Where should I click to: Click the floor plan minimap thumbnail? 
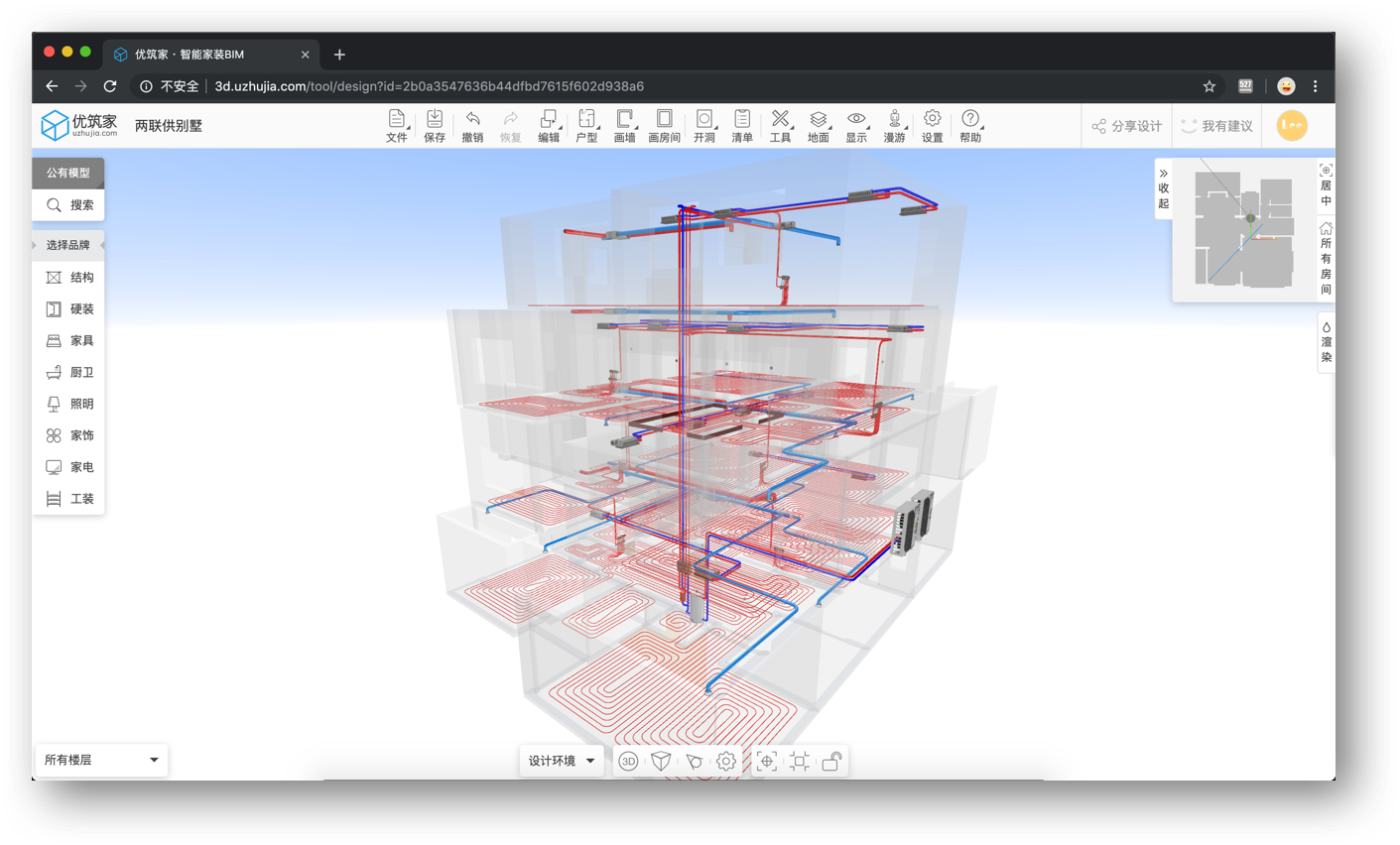pyautogui.click(x=1244, y=230)
